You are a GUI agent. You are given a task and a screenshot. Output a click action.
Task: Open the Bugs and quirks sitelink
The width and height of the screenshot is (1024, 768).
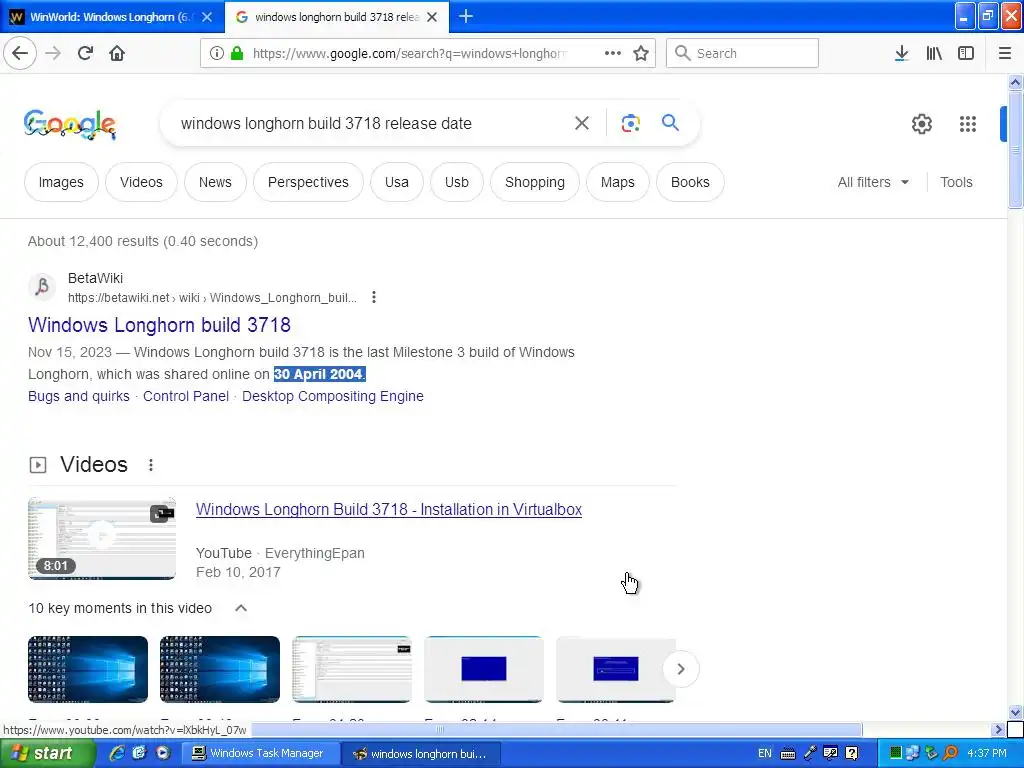(x=78, y=396)
